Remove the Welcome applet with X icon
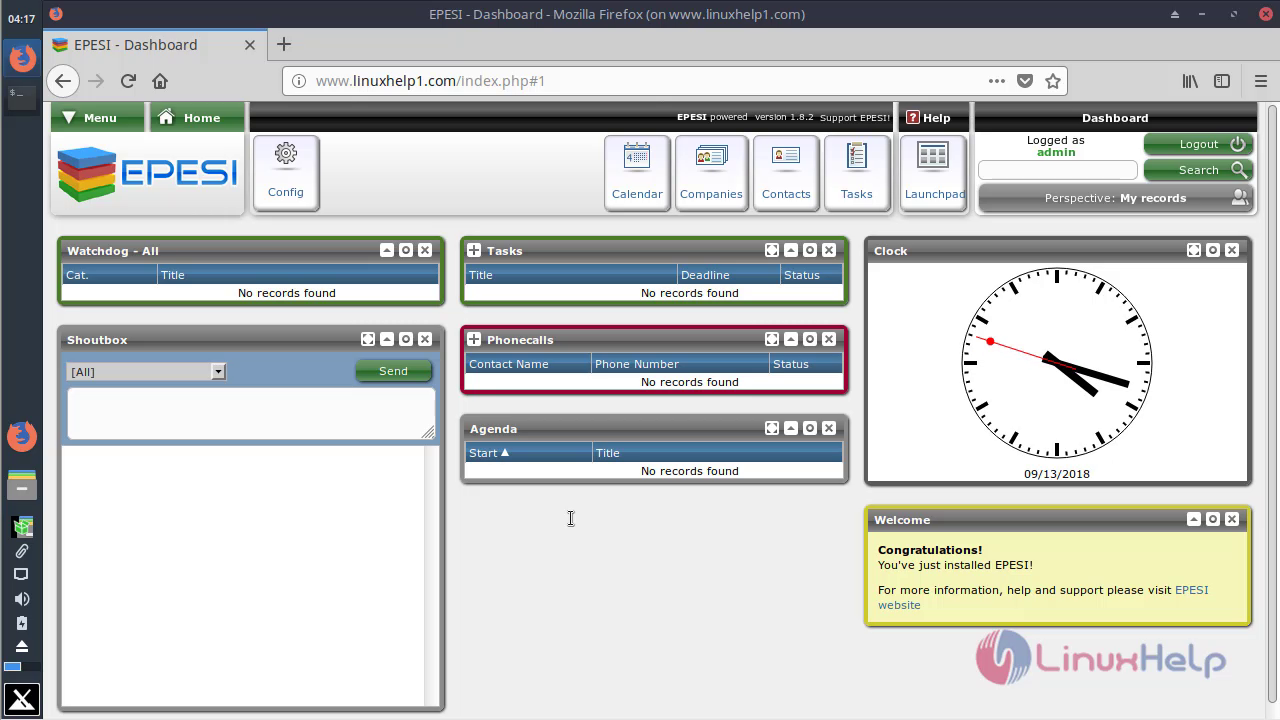The height and width of the screenshot is (720, 1280). [x=1232, y=519]
